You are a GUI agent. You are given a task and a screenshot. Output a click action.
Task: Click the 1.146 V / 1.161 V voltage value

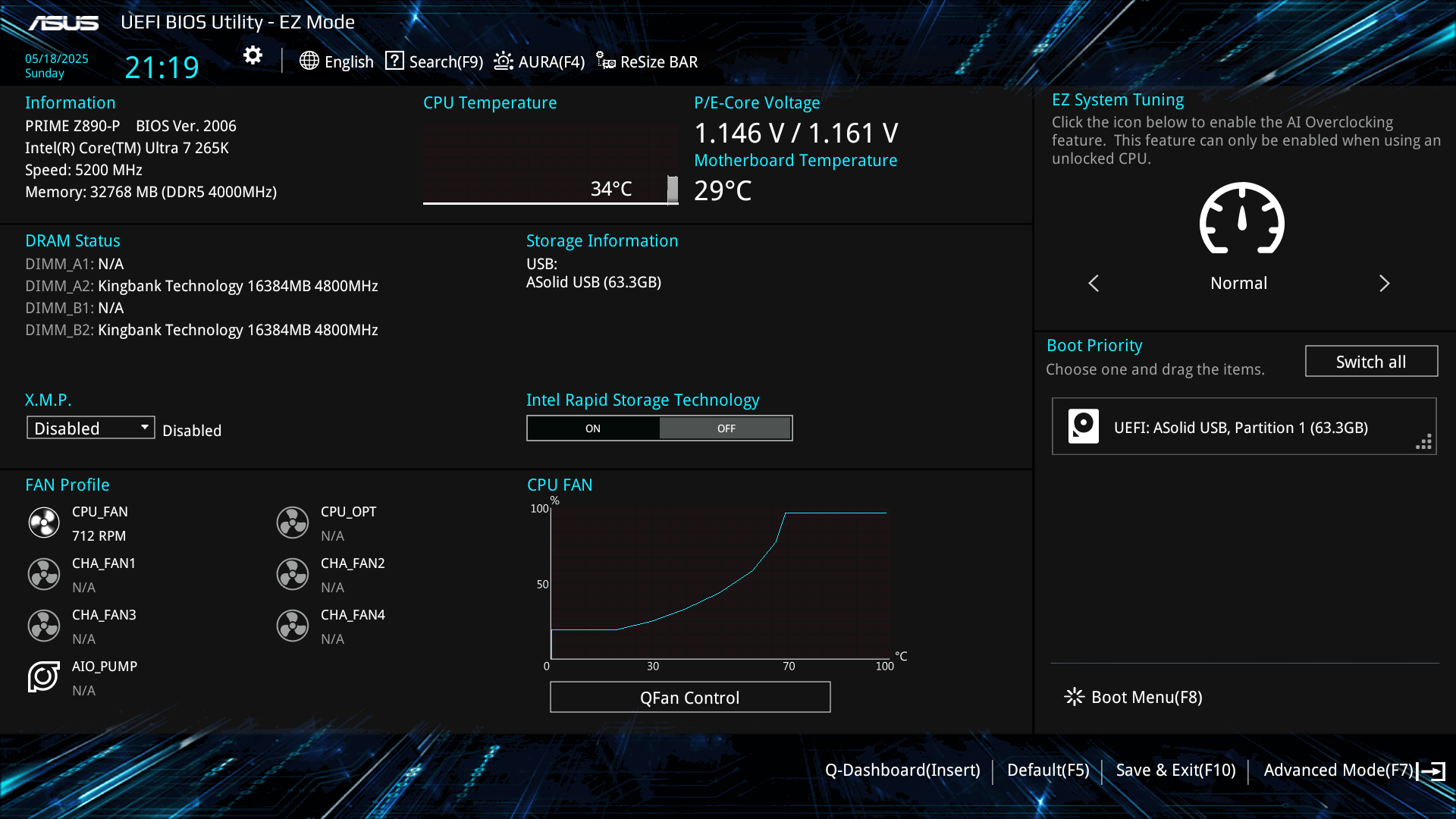796,133
